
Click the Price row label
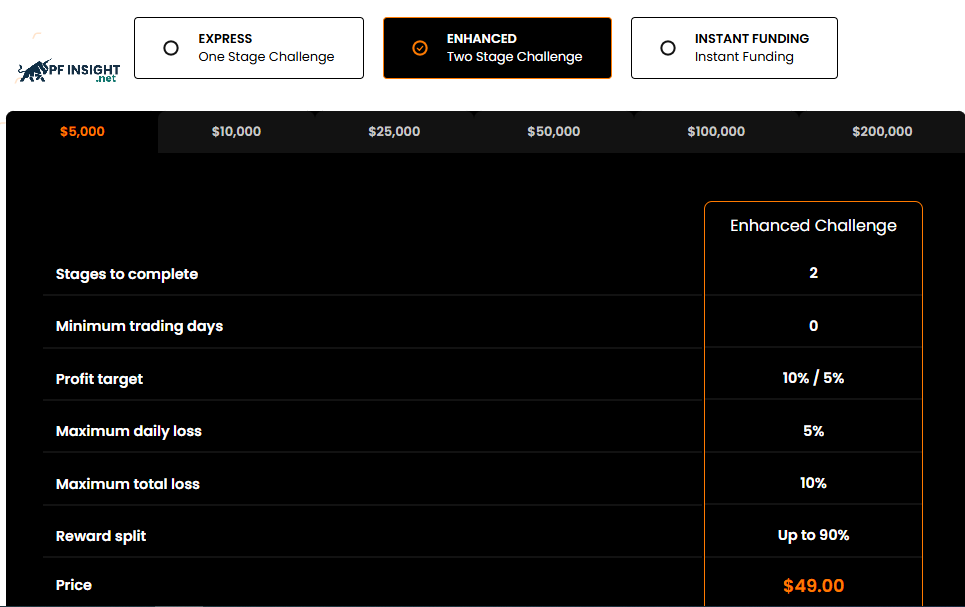[x=74, y=585]
